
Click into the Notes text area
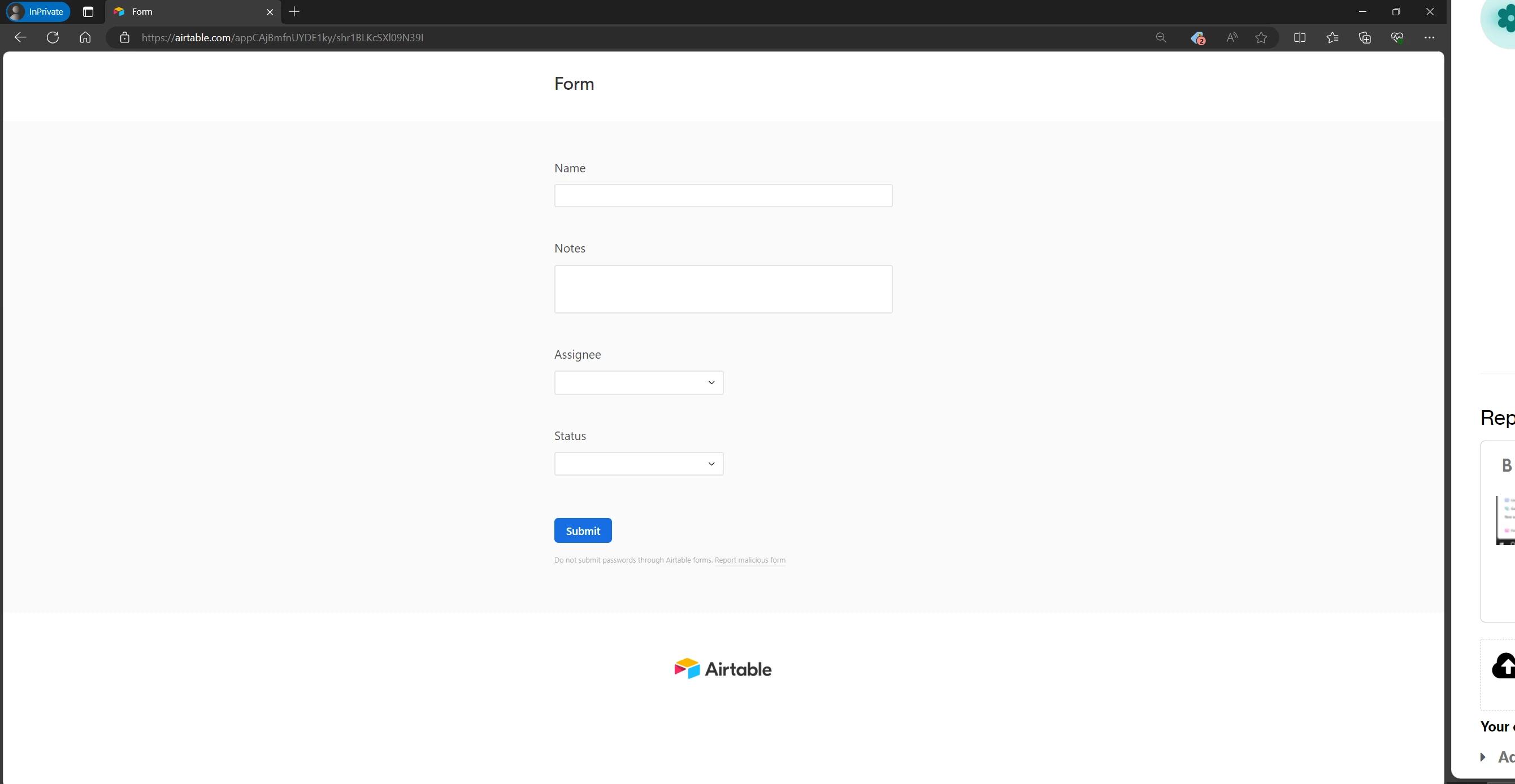pyautogui.click(x=723, y=289)
